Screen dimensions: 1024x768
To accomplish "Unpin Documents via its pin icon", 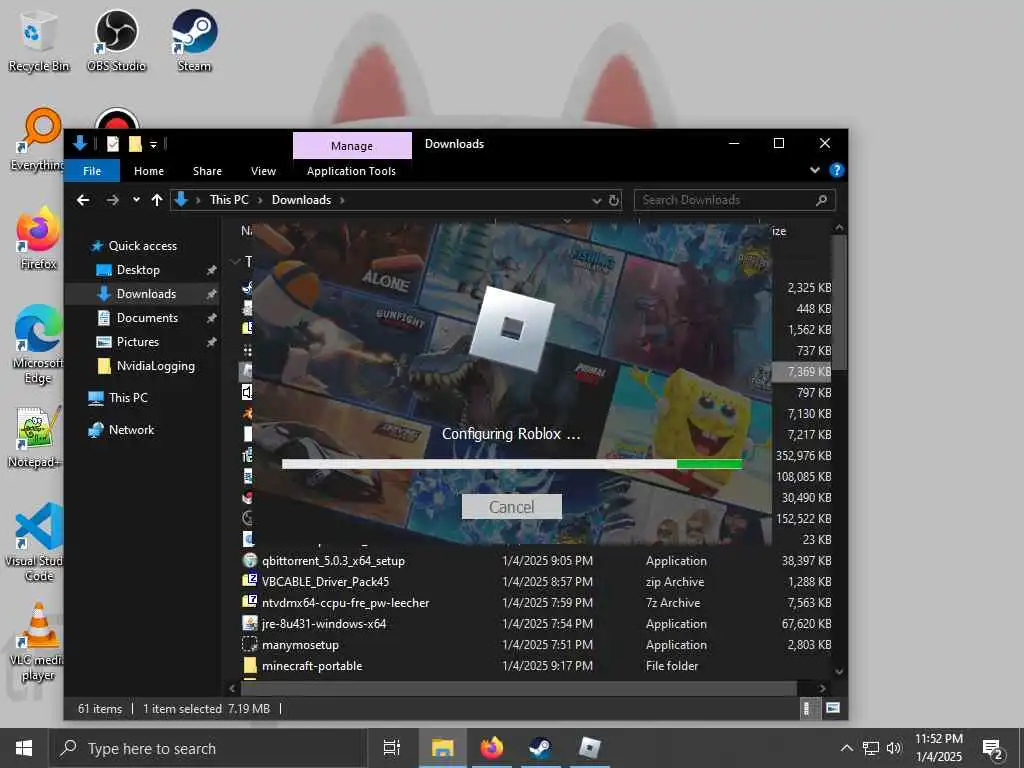I will 211,319.
